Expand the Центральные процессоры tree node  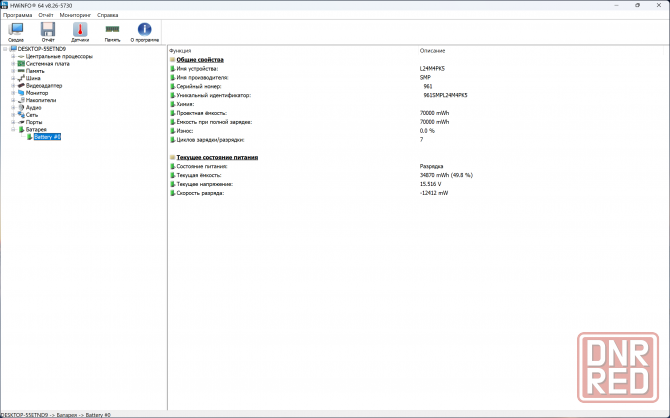pyautogui.click(x=13, y=56)
